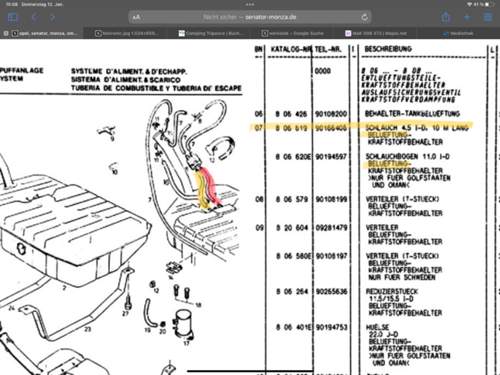Switch to the second browser tab

click(125, 33)
